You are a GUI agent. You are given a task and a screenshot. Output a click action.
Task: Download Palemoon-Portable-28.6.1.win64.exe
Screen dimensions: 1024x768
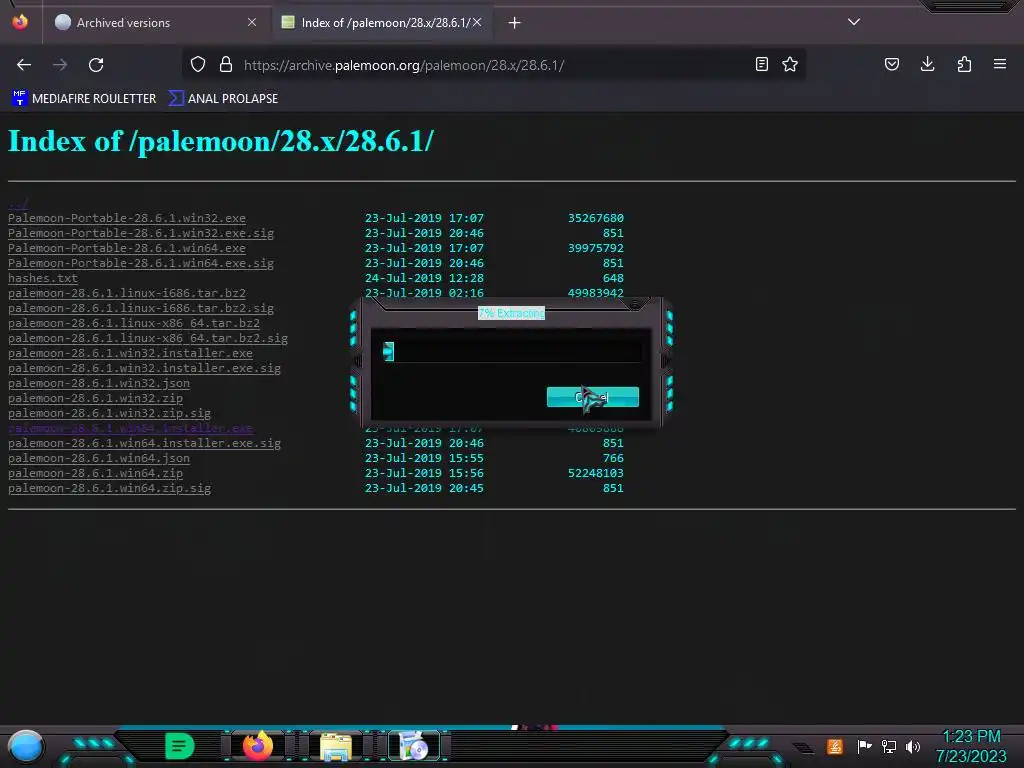(127, 248)
